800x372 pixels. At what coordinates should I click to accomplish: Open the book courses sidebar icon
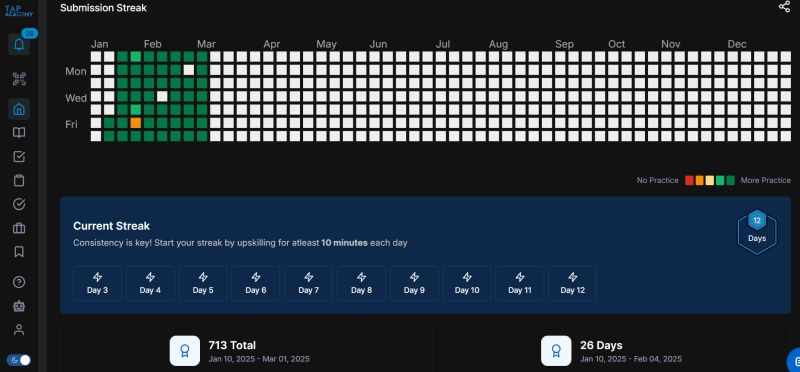click(x=19, y=133)
